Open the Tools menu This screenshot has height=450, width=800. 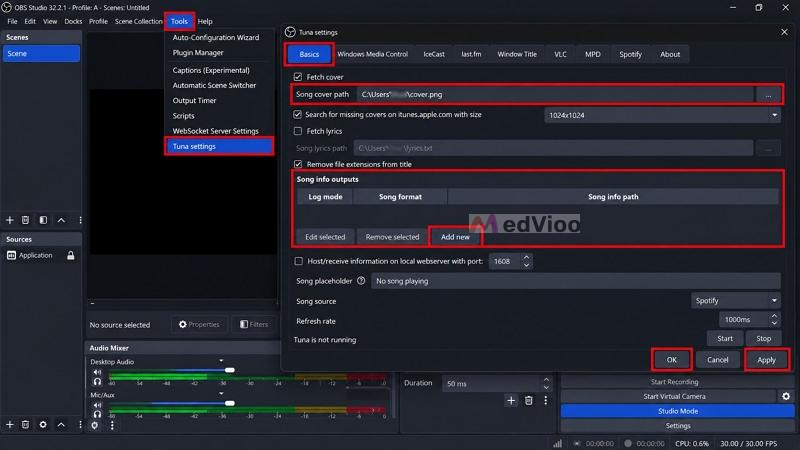point(179,21)
